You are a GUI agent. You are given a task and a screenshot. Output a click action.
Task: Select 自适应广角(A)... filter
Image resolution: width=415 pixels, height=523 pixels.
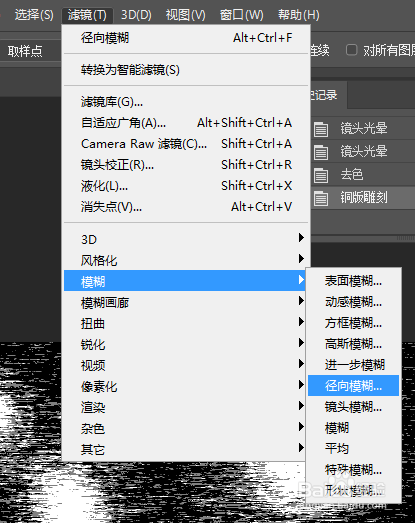tap(186, 123)
